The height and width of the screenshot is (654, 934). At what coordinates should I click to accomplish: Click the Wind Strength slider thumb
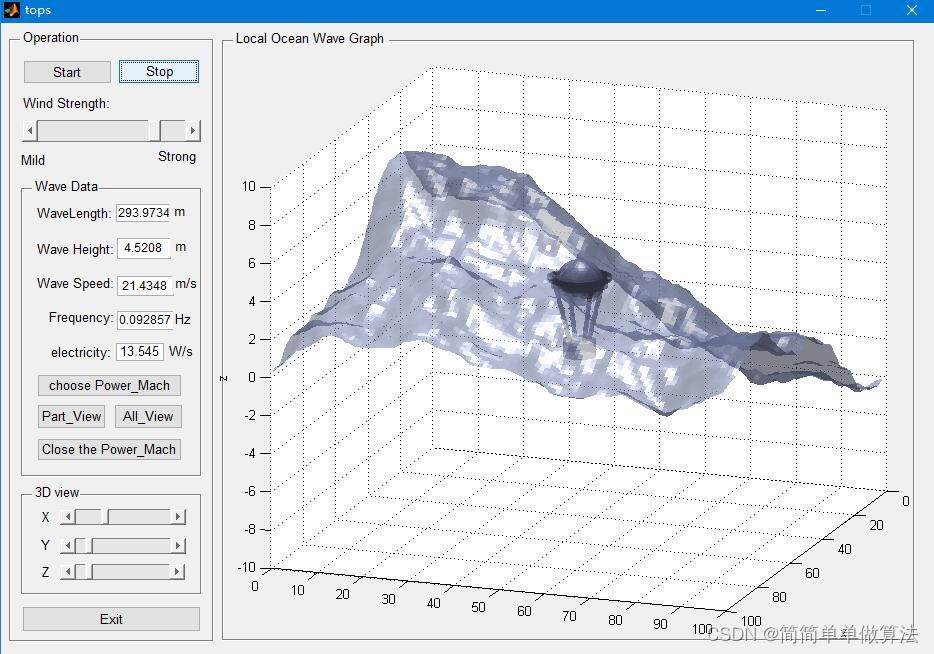click(155, 130)
